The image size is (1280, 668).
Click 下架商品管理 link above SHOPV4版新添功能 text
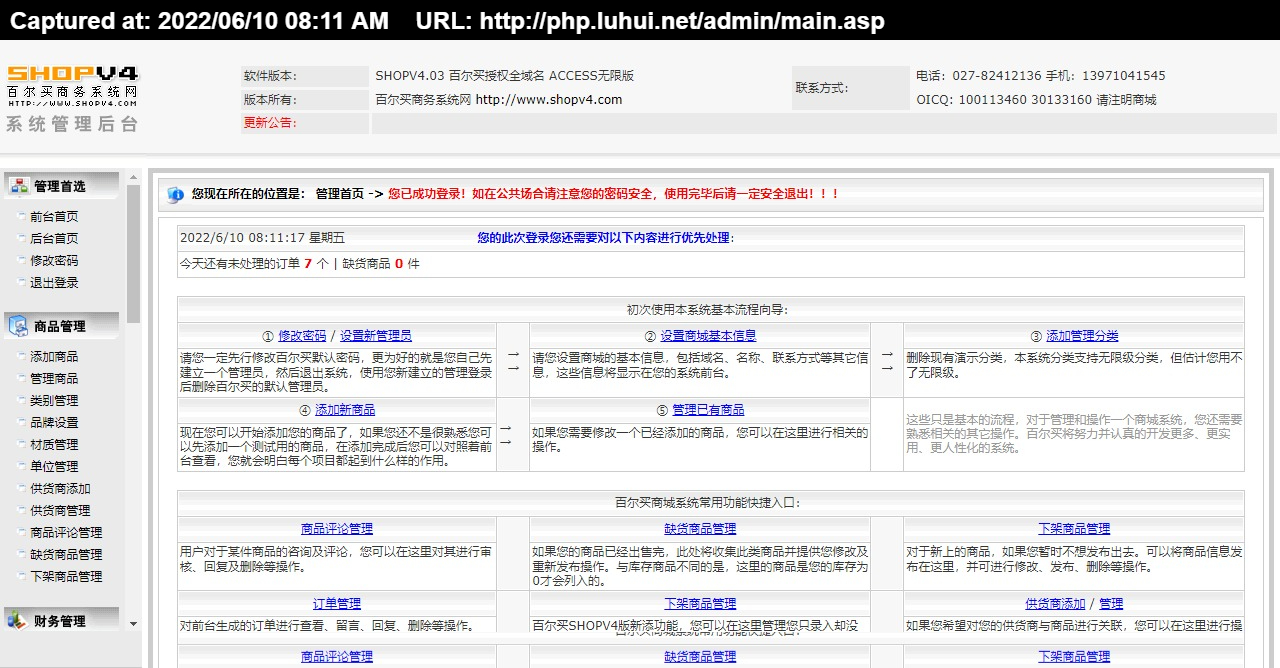tap(700, 603)
